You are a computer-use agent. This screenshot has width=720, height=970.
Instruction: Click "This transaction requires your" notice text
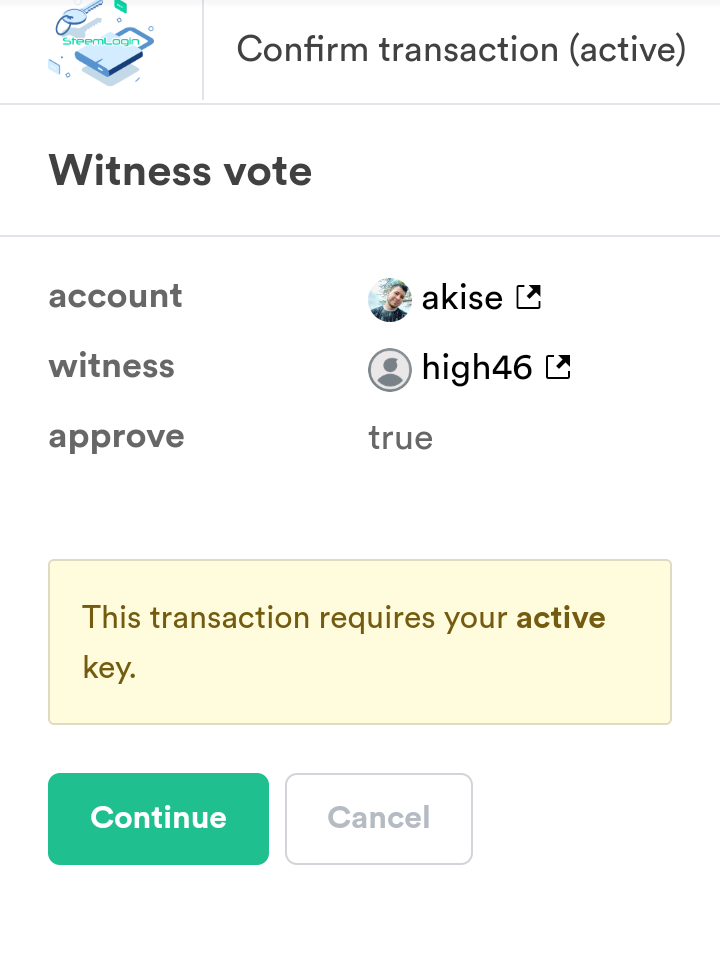point(296,617)
